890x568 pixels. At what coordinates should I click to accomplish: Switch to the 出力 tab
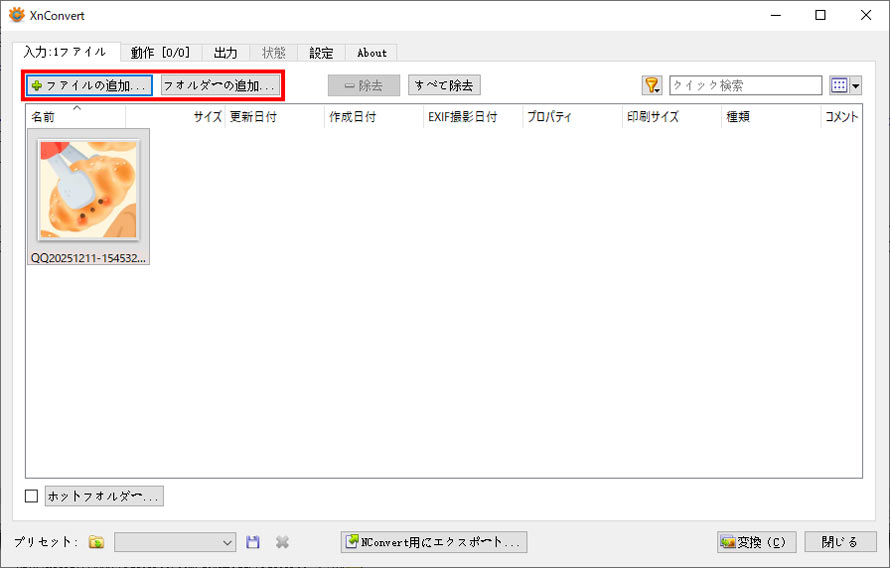pos(225,53)
